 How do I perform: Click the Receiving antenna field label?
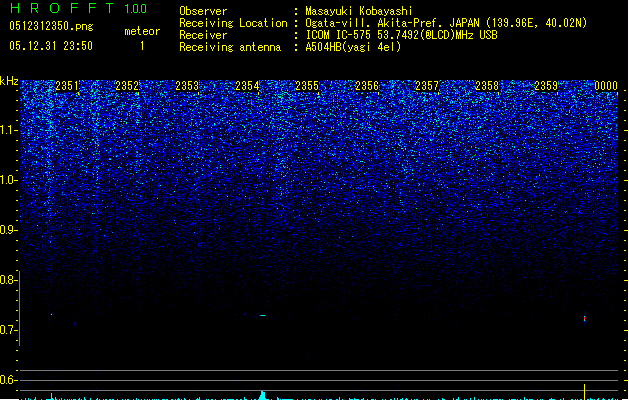tap(230, 47)
